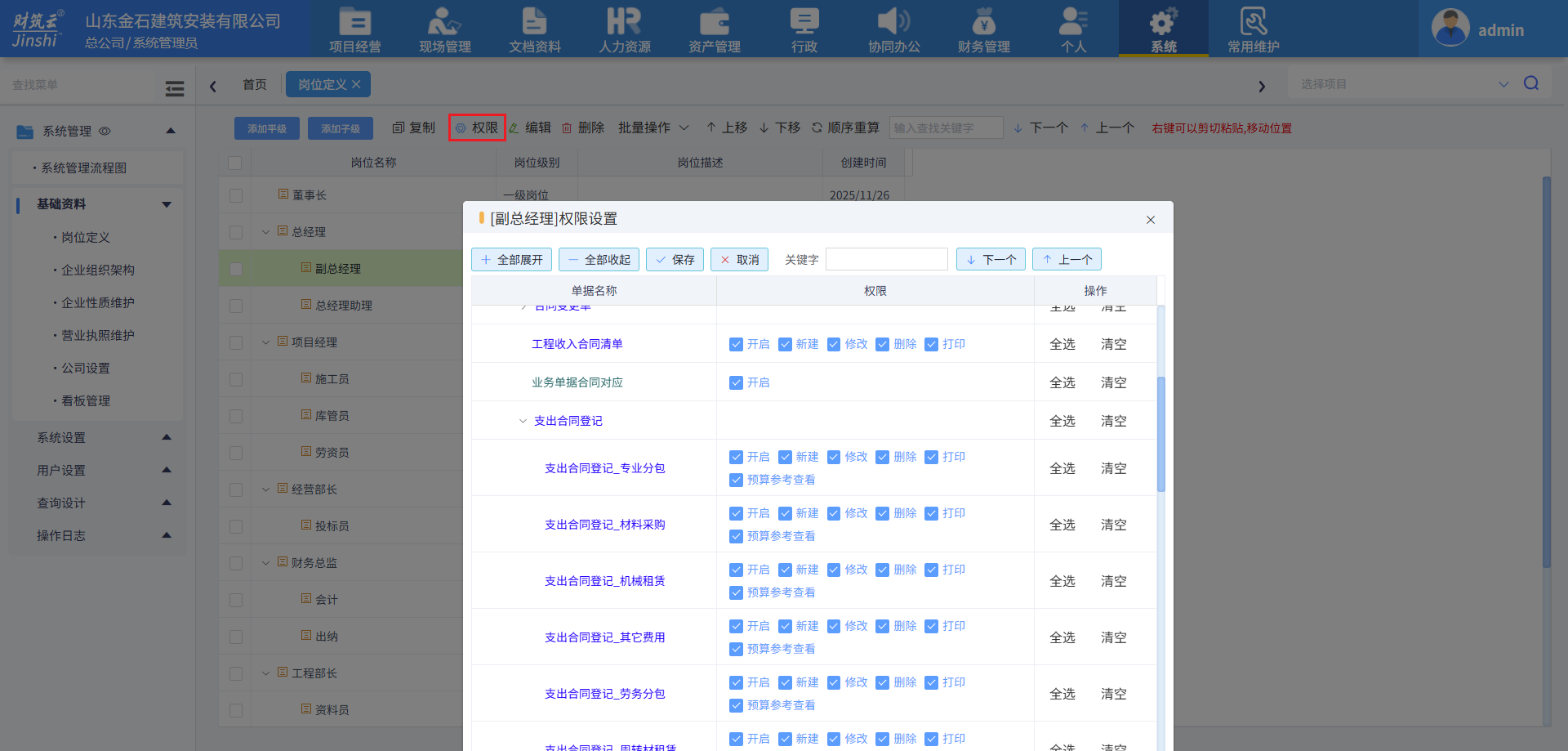
Task: Switch to the 首页 tab
Action: (254, 84)
